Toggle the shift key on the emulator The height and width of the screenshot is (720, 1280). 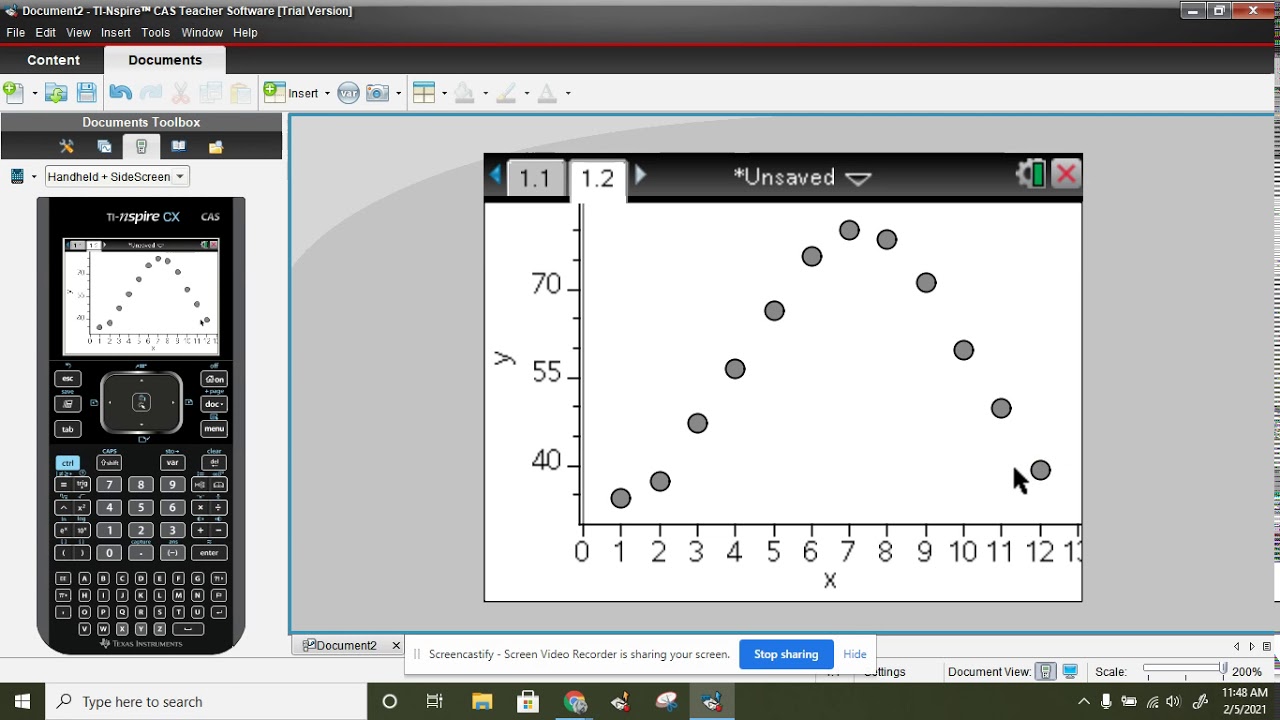pos(109,463)
